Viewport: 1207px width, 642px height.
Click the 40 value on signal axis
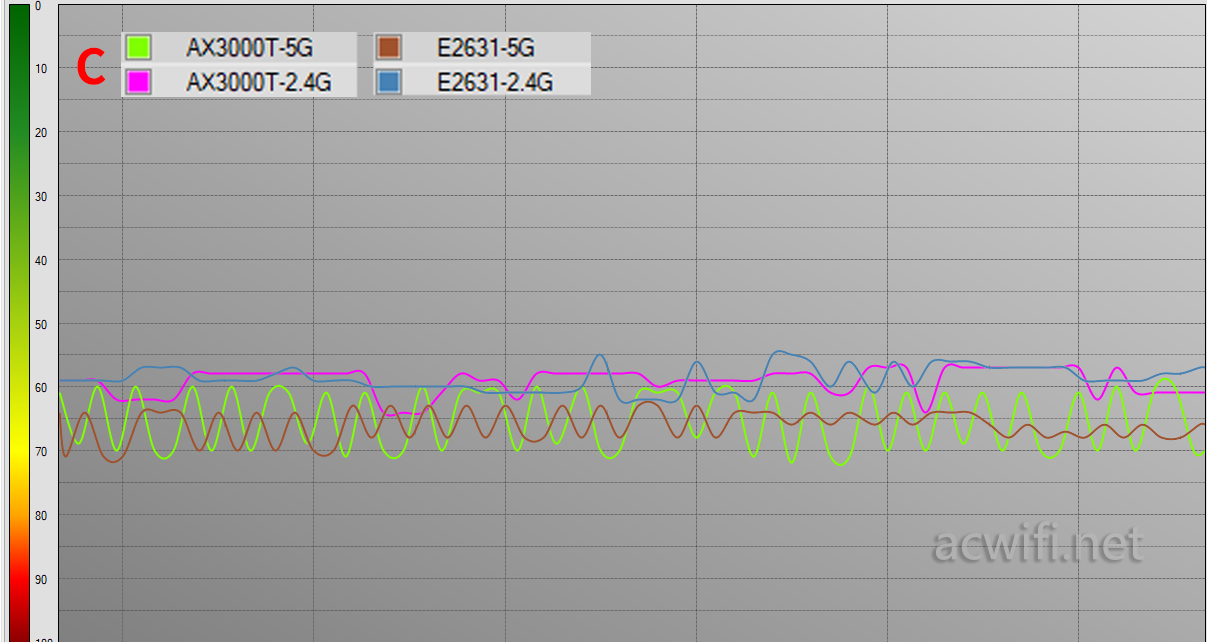click(41, 260)
